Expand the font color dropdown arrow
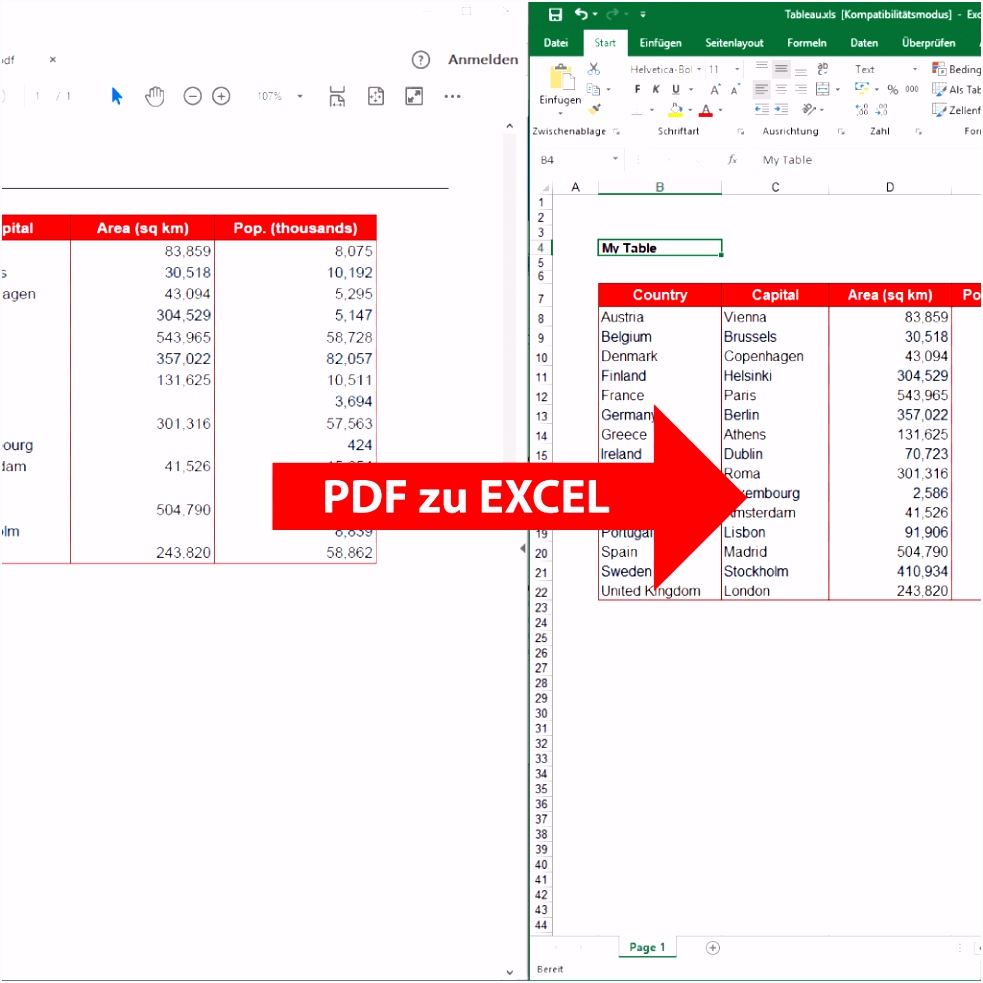Screen dimensions: 983x983 (x=720, y=110)
